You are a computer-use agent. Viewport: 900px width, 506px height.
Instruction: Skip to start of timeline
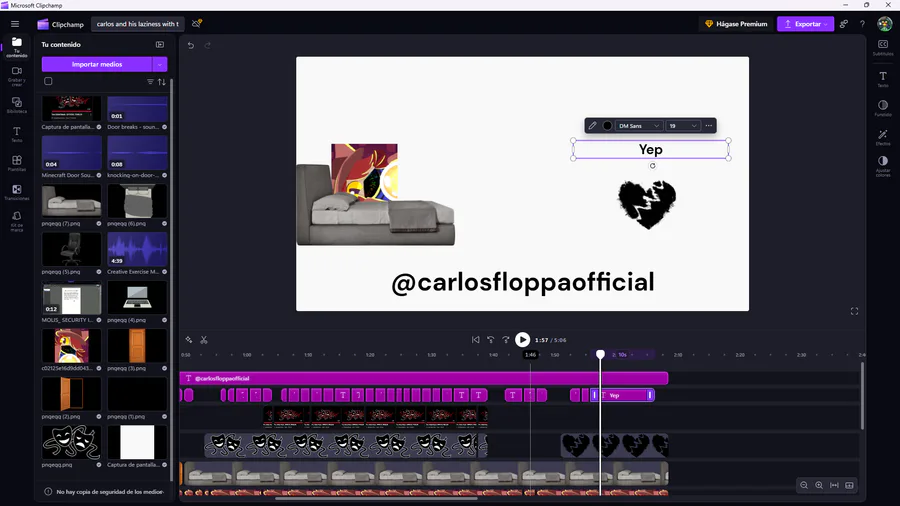pyautogui.click(x=475, y=340)
